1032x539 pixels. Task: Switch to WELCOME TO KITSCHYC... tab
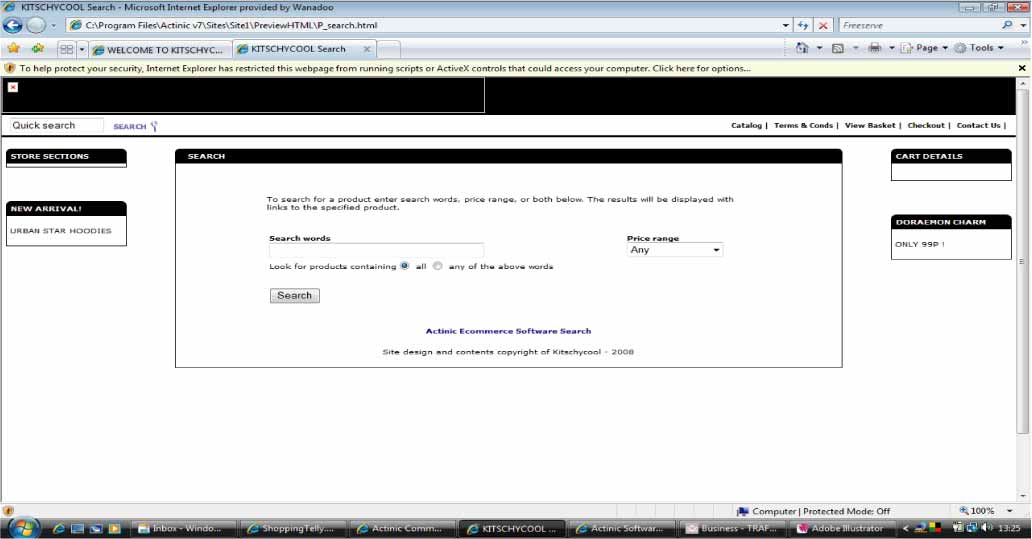[x=158, y=49]
